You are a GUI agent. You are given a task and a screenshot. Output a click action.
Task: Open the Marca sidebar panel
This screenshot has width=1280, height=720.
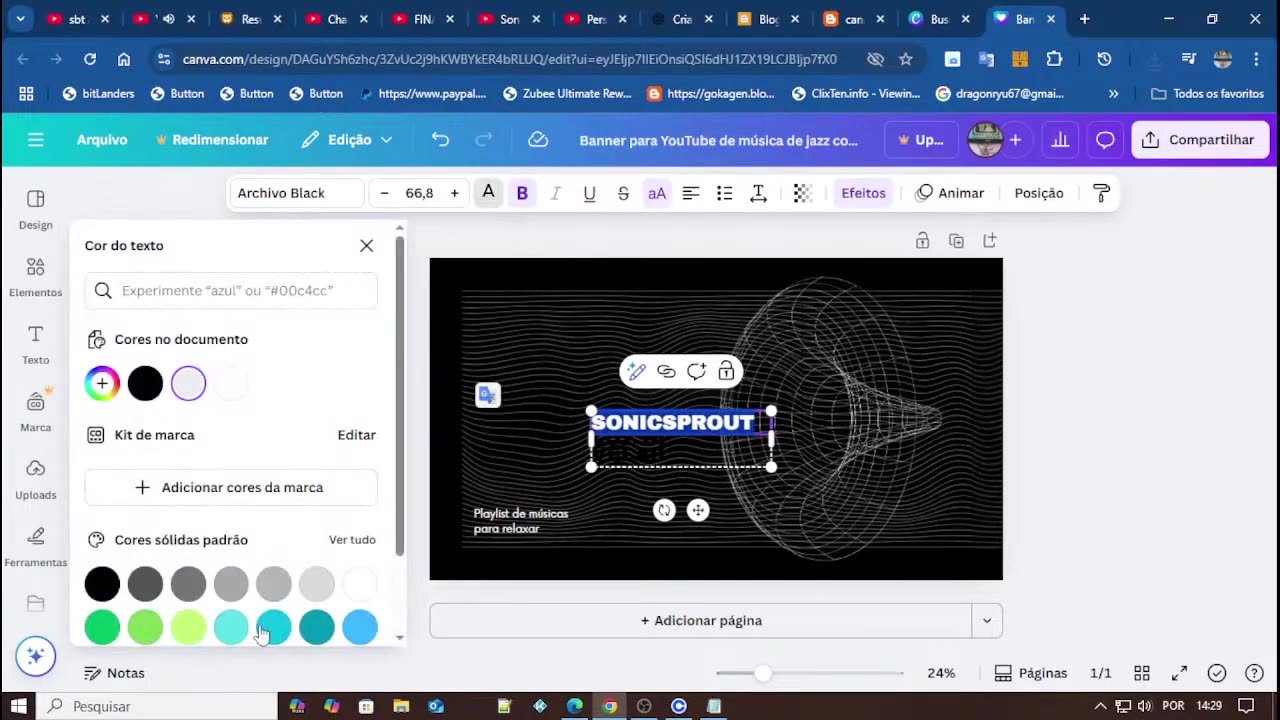coord(36,412)
